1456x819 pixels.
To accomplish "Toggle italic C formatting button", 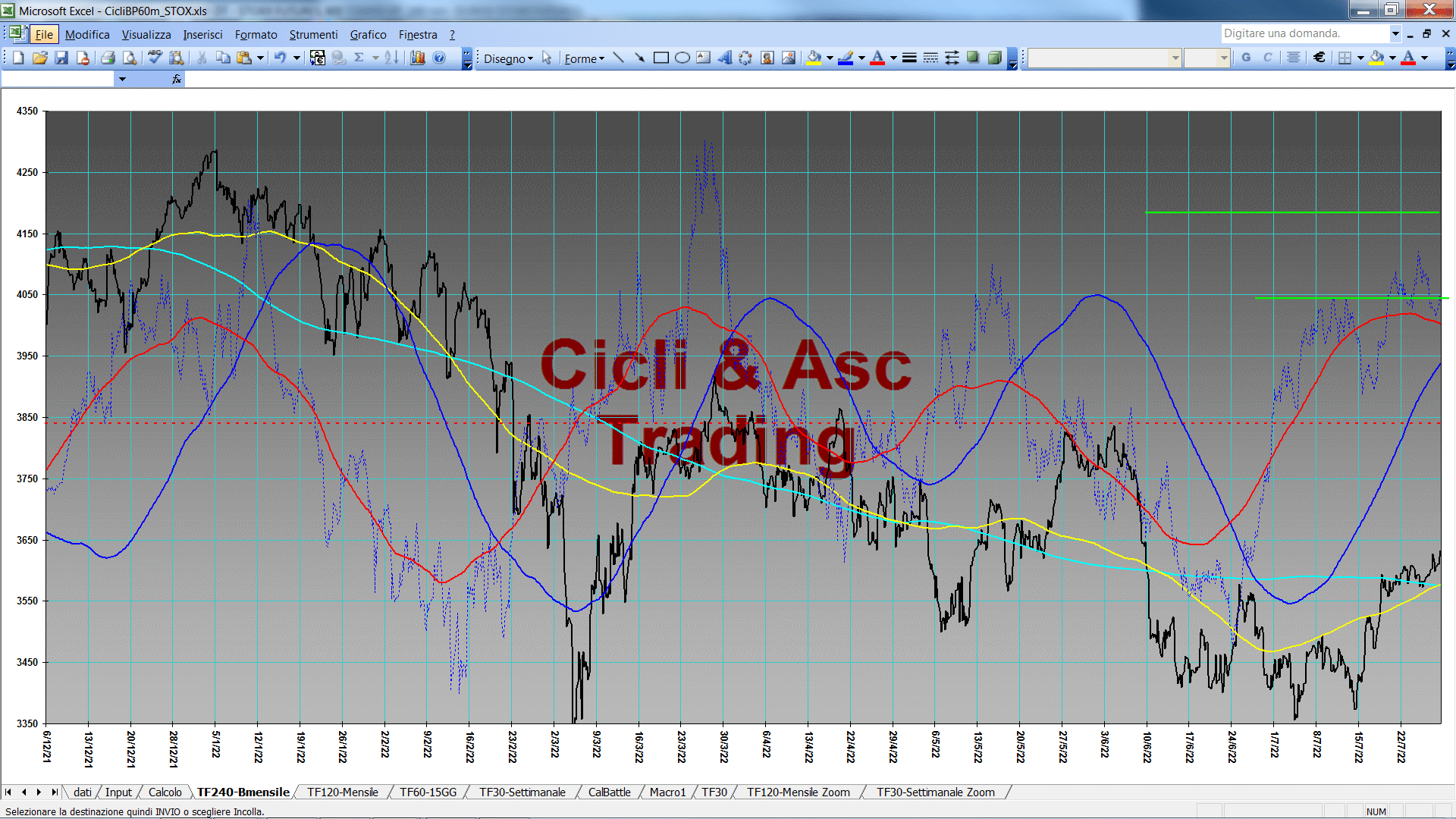I will [x=1267, y=58].
